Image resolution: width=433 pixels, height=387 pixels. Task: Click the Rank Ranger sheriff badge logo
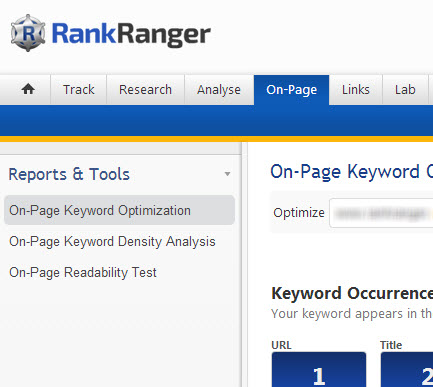tap(28, 33)
